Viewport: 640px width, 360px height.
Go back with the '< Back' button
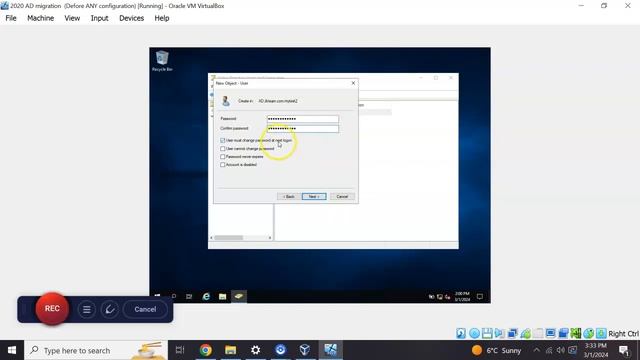pos(289,196)
